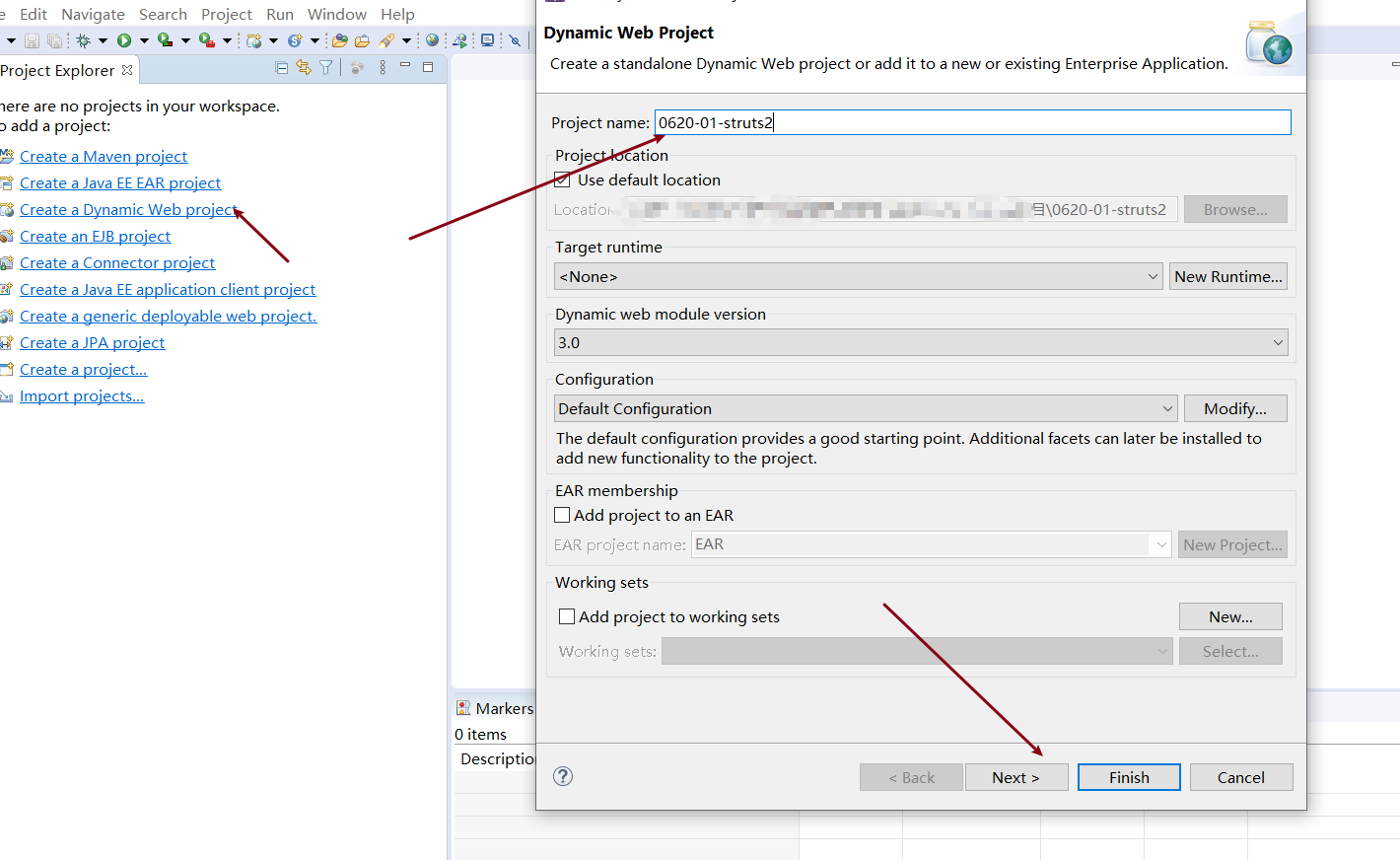This screenshot has height=860, width=1400.
Task: Click Create a Connector project link
Action: point(117,262)
